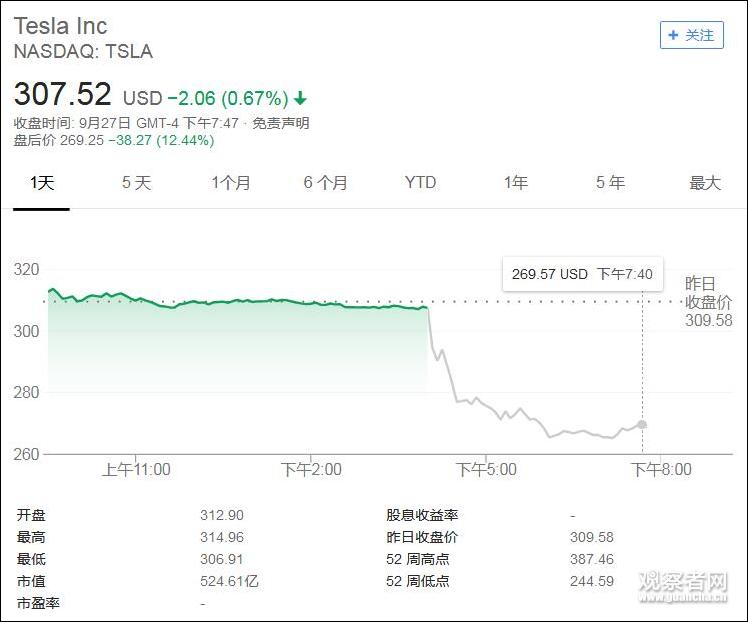The image size is (748, 622).
Task: Click the 观察者网 watermark logo
Action: (683, 584)
